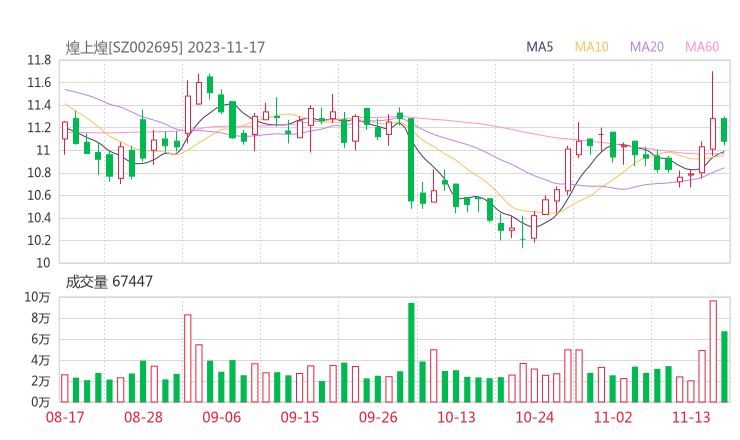This screenshot has width=740, height=440.
Task: Click the 09-26 date axis label
Action: click(x=378, y=416)
